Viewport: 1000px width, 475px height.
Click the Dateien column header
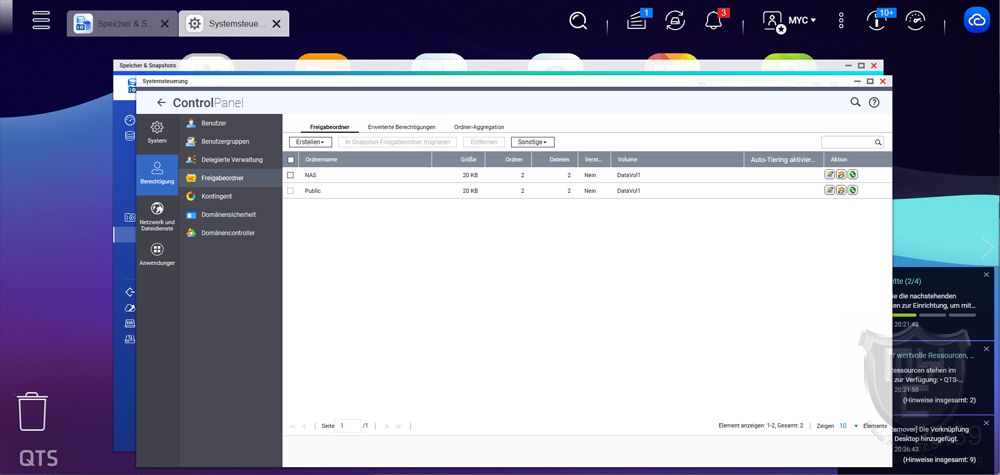click(x=555, y=159)
